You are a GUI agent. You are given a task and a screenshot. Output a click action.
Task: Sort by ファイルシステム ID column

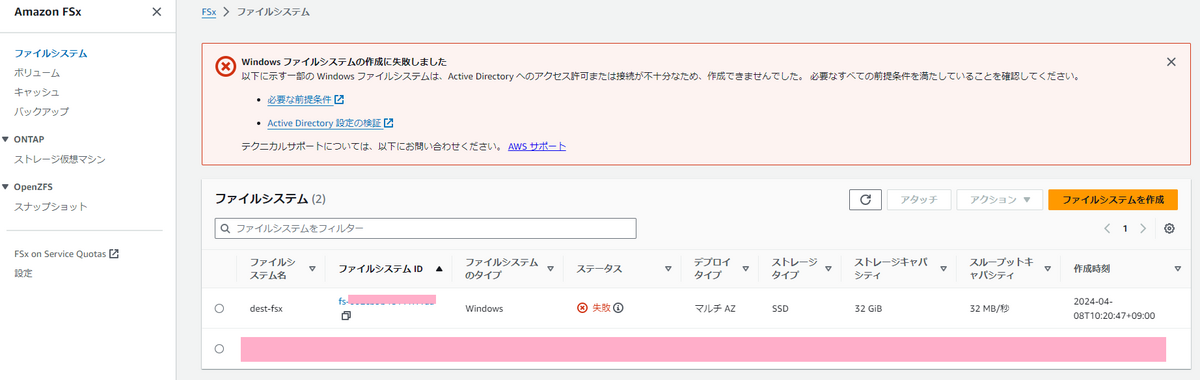point(439,269)
